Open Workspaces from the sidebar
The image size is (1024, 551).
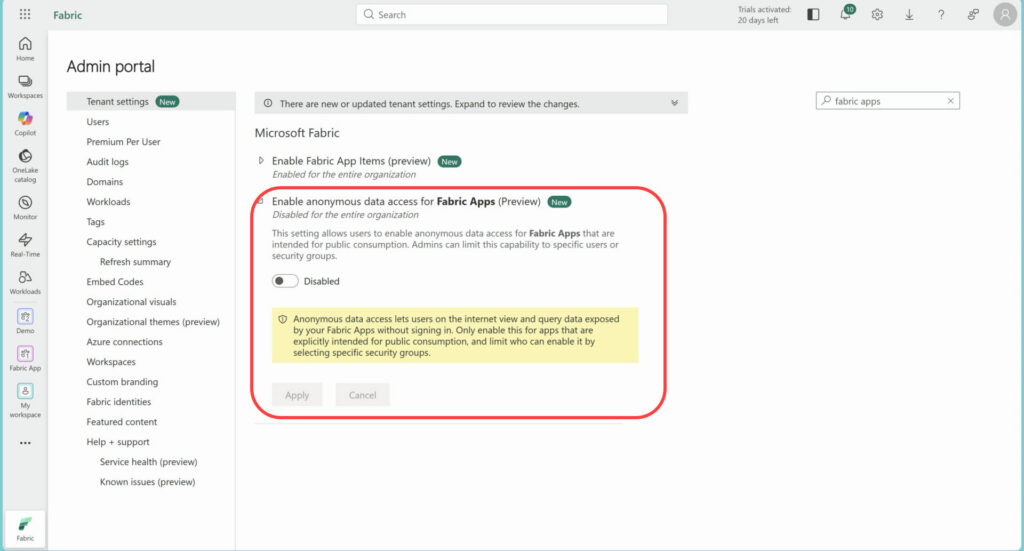point(25,86)
